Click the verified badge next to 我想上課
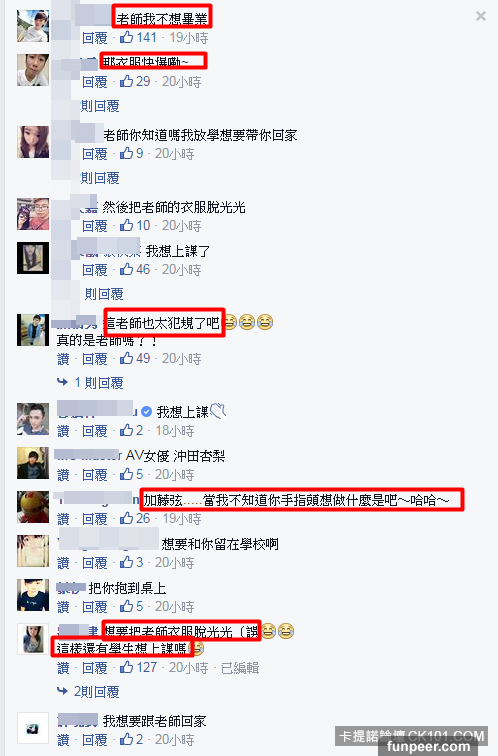The width and height of the screenshot is (498, 756). coord(147,412)
